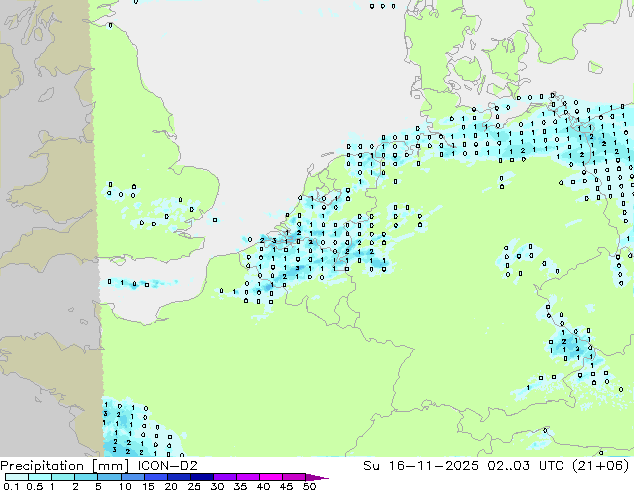Click the above-50 mm legend arrow tip

(317, 477)
